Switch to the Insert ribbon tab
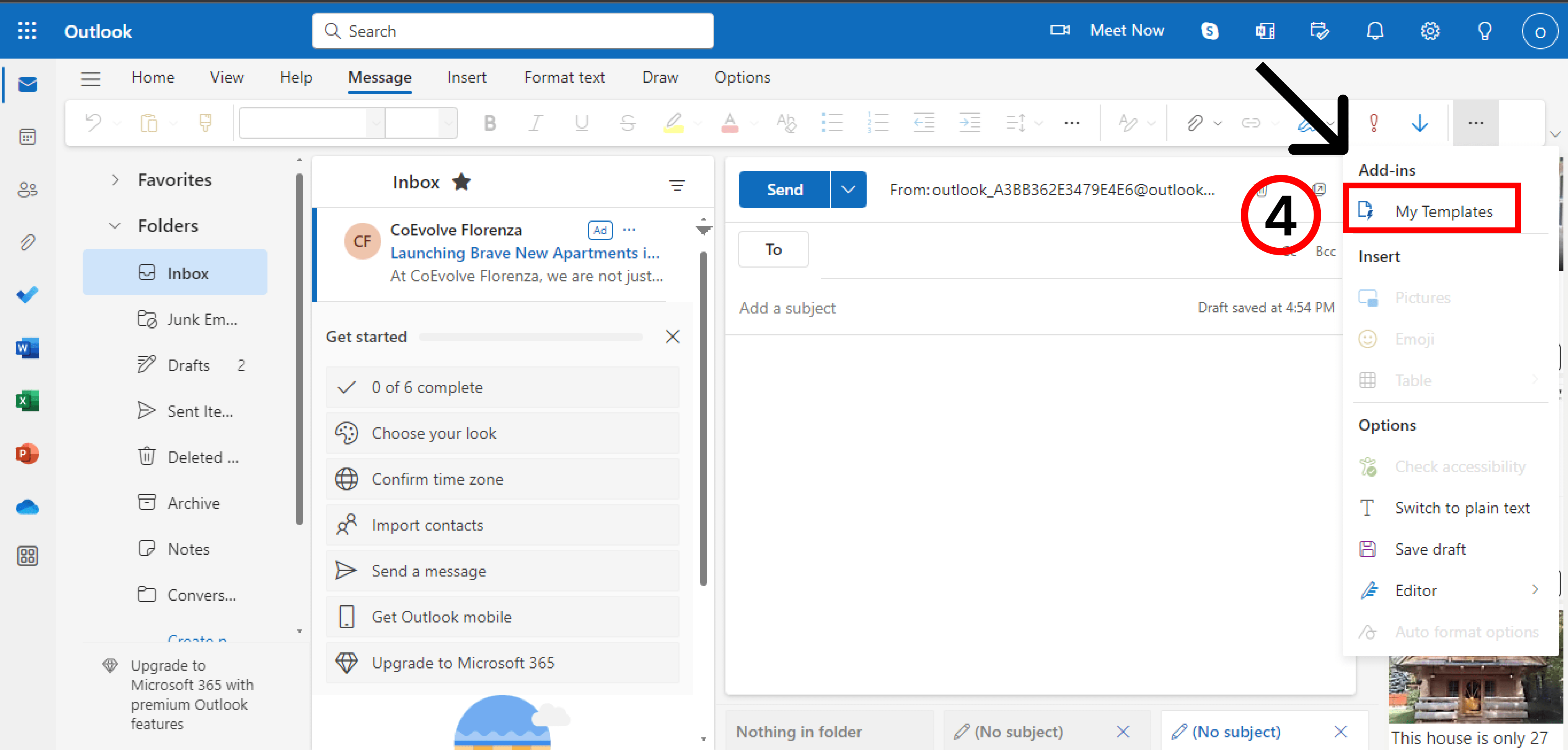The height and width of the screenshot is (750, 1568). pos(466,78)
